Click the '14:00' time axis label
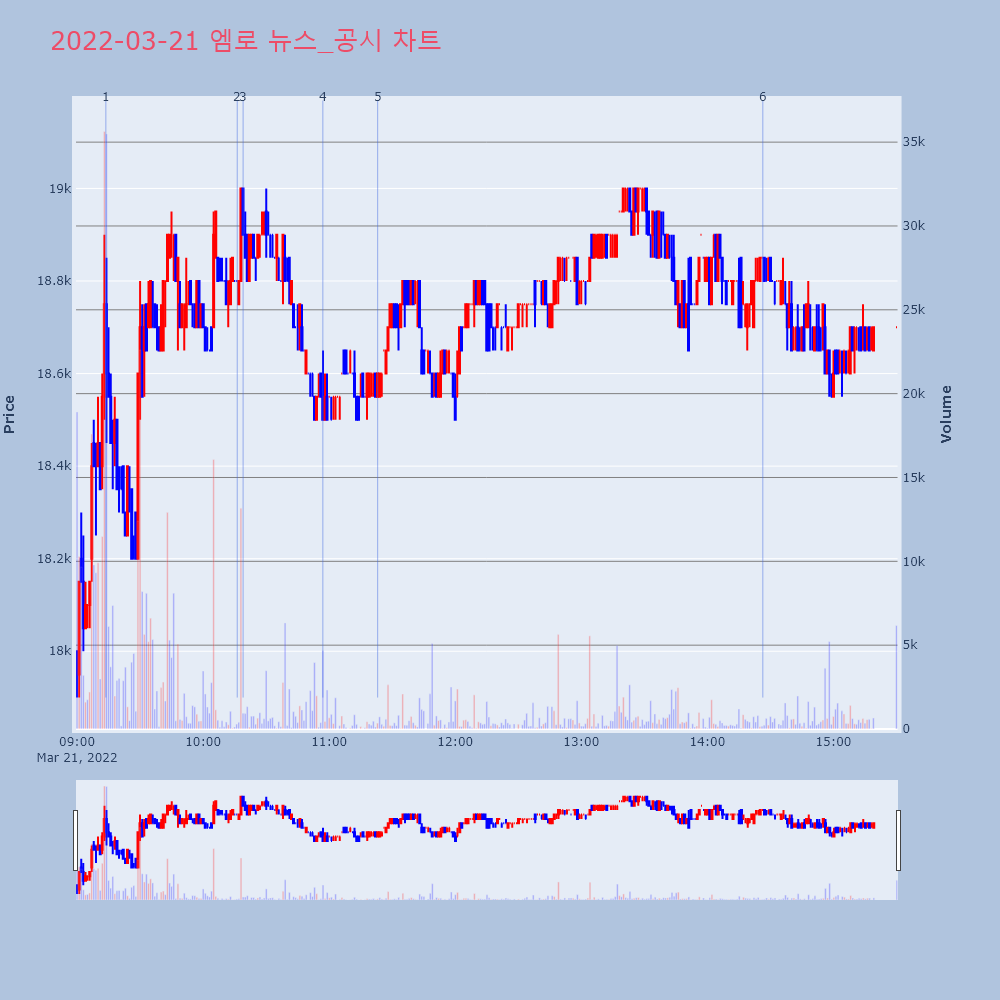 click(x=707, y=742)
